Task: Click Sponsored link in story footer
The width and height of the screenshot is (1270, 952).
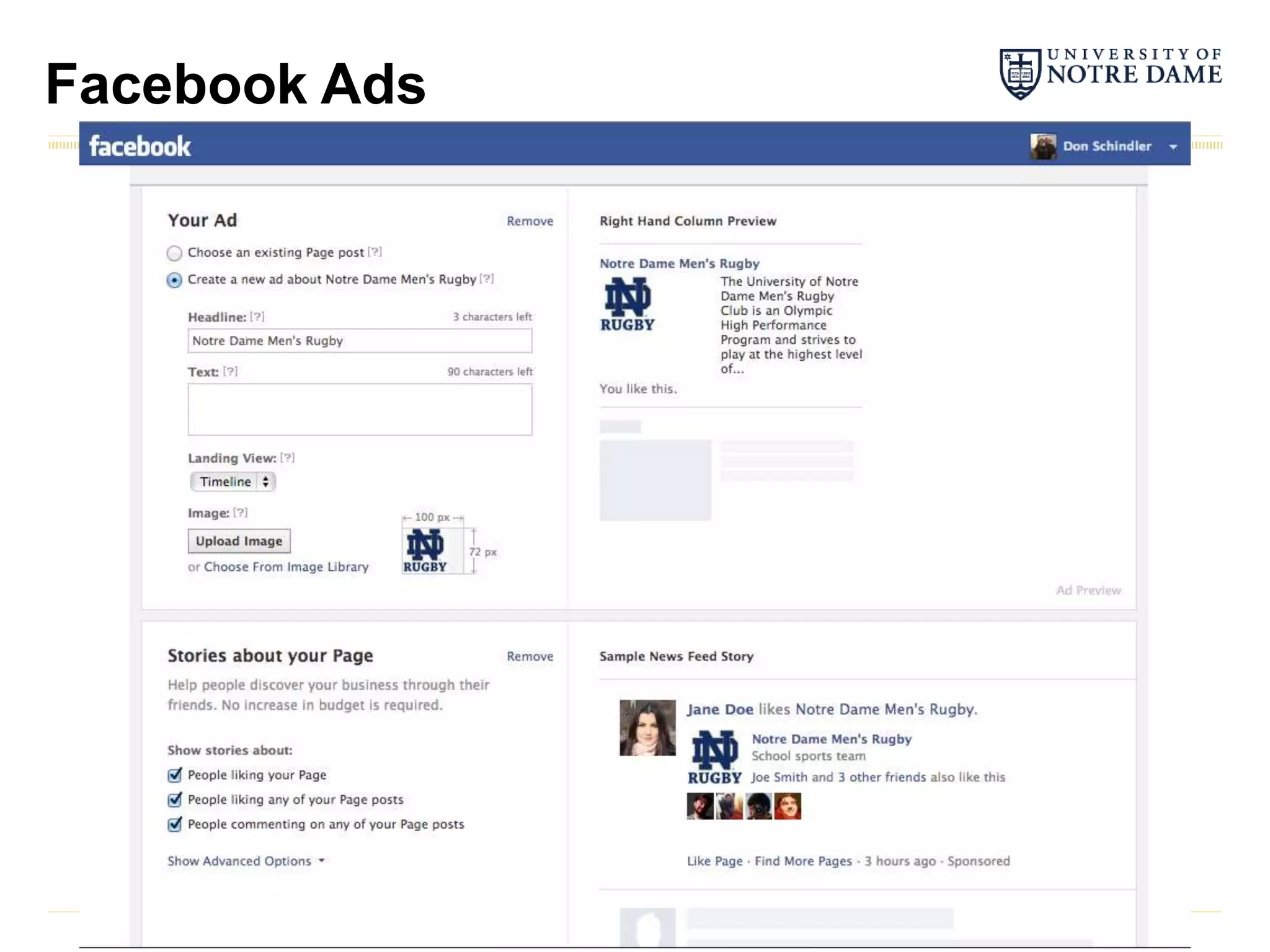Action: pos(979,862)
